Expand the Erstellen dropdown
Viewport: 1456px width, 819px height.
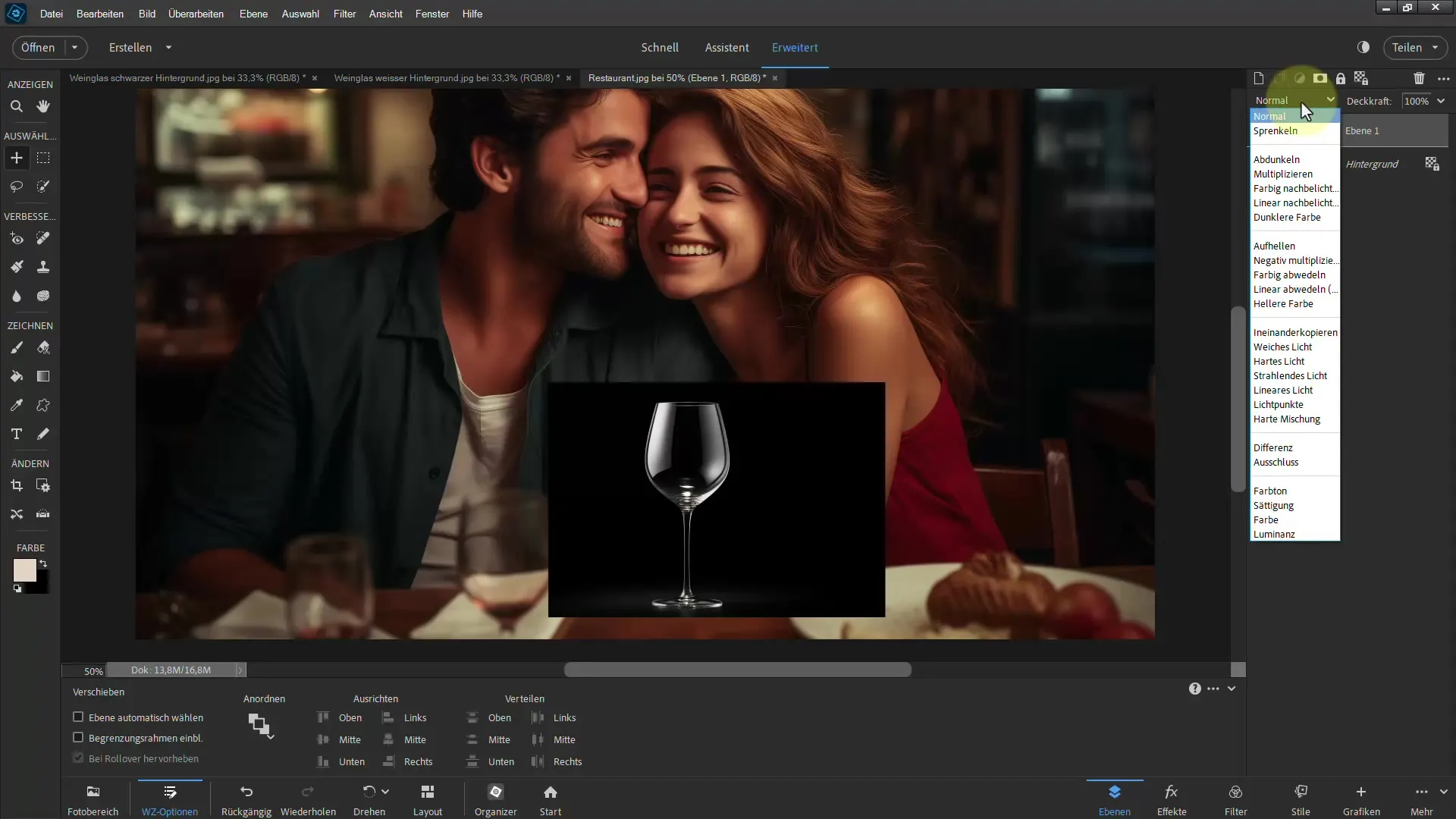(x=168, y=47)
